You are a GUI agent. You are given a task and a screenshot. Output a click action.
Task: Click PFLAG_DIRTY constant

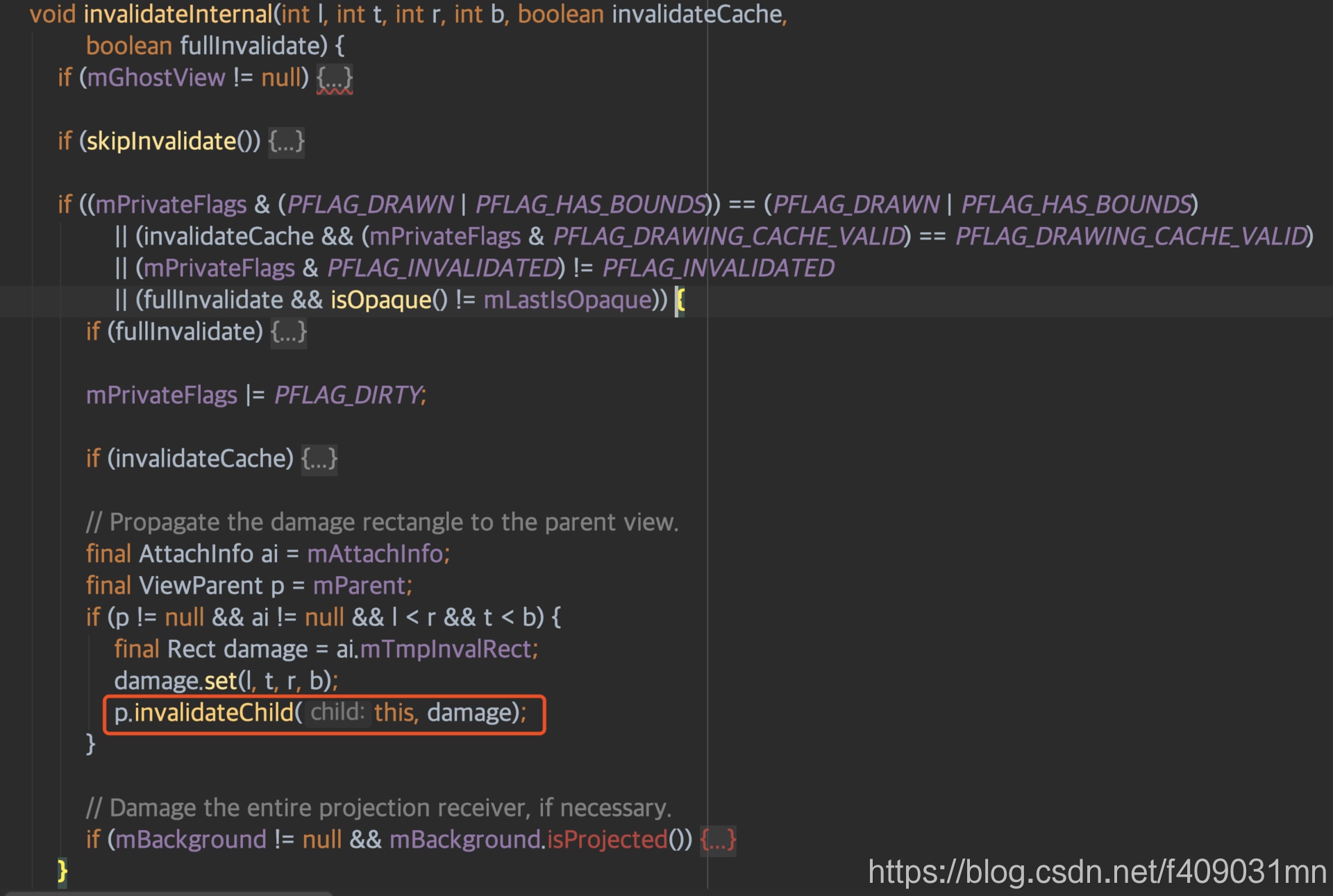click(x=348, y=395)
